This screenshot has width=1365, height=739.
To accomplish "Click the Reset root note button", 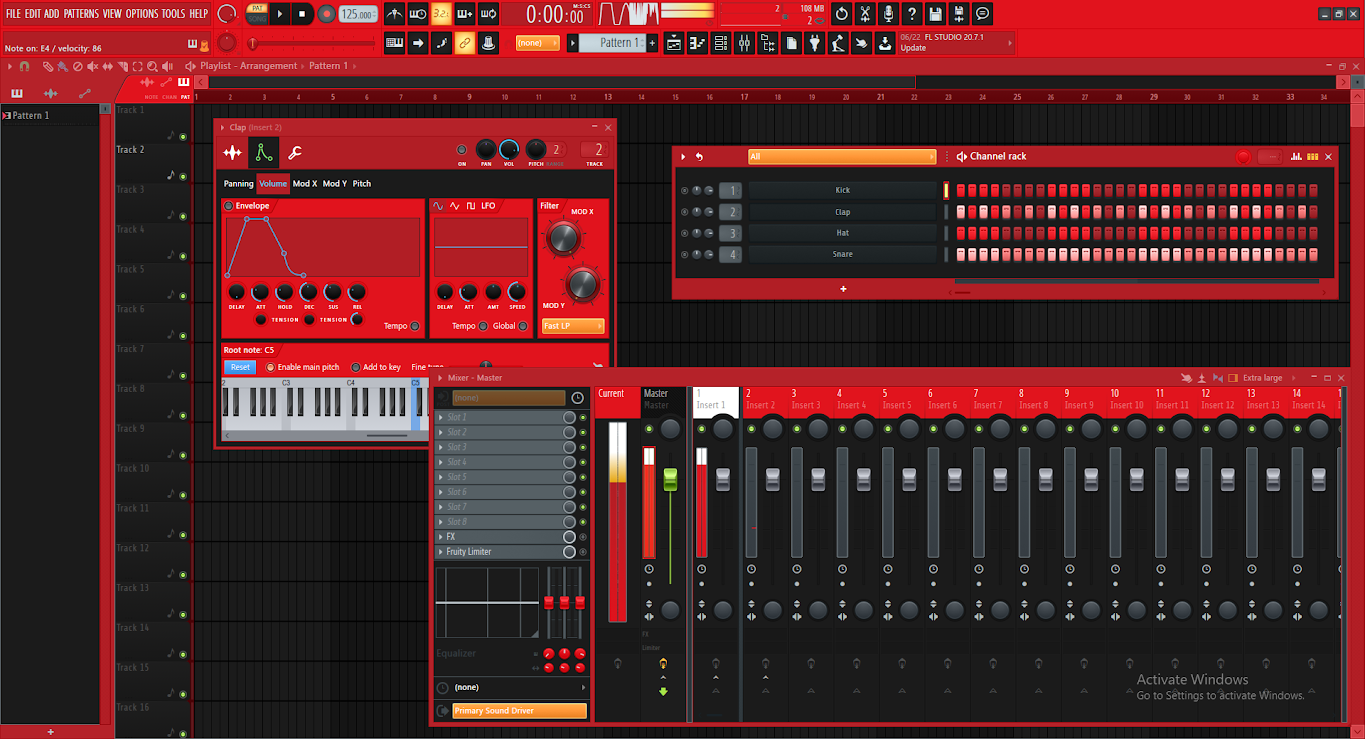I will click(x=239, y=367).
